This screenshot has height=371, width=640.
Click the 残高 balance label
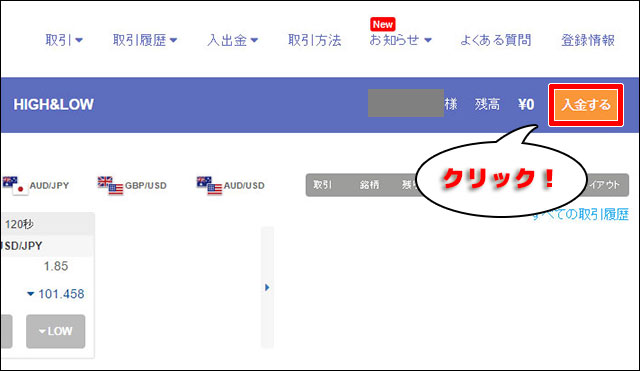(487, 104)
